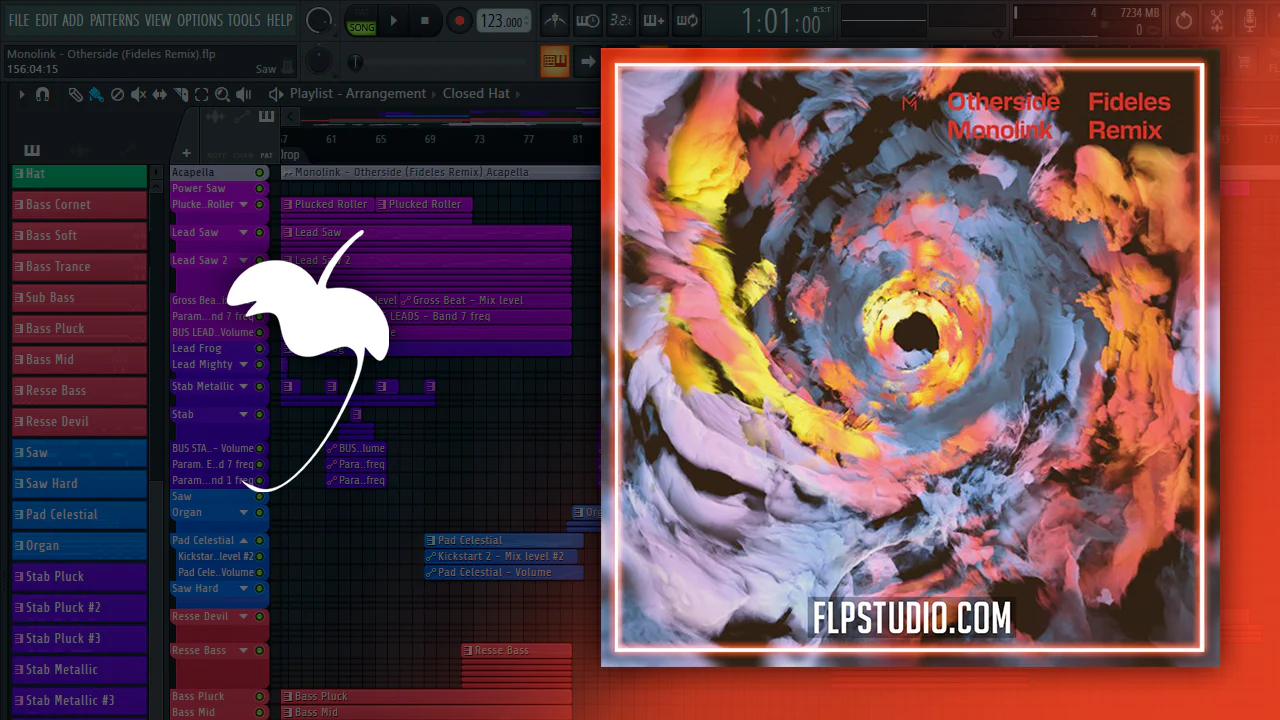This screenshot has height=720, width=1280.
Task: Select the Draw pencil tool in playlist toolbar
Action: pos(75,94)
